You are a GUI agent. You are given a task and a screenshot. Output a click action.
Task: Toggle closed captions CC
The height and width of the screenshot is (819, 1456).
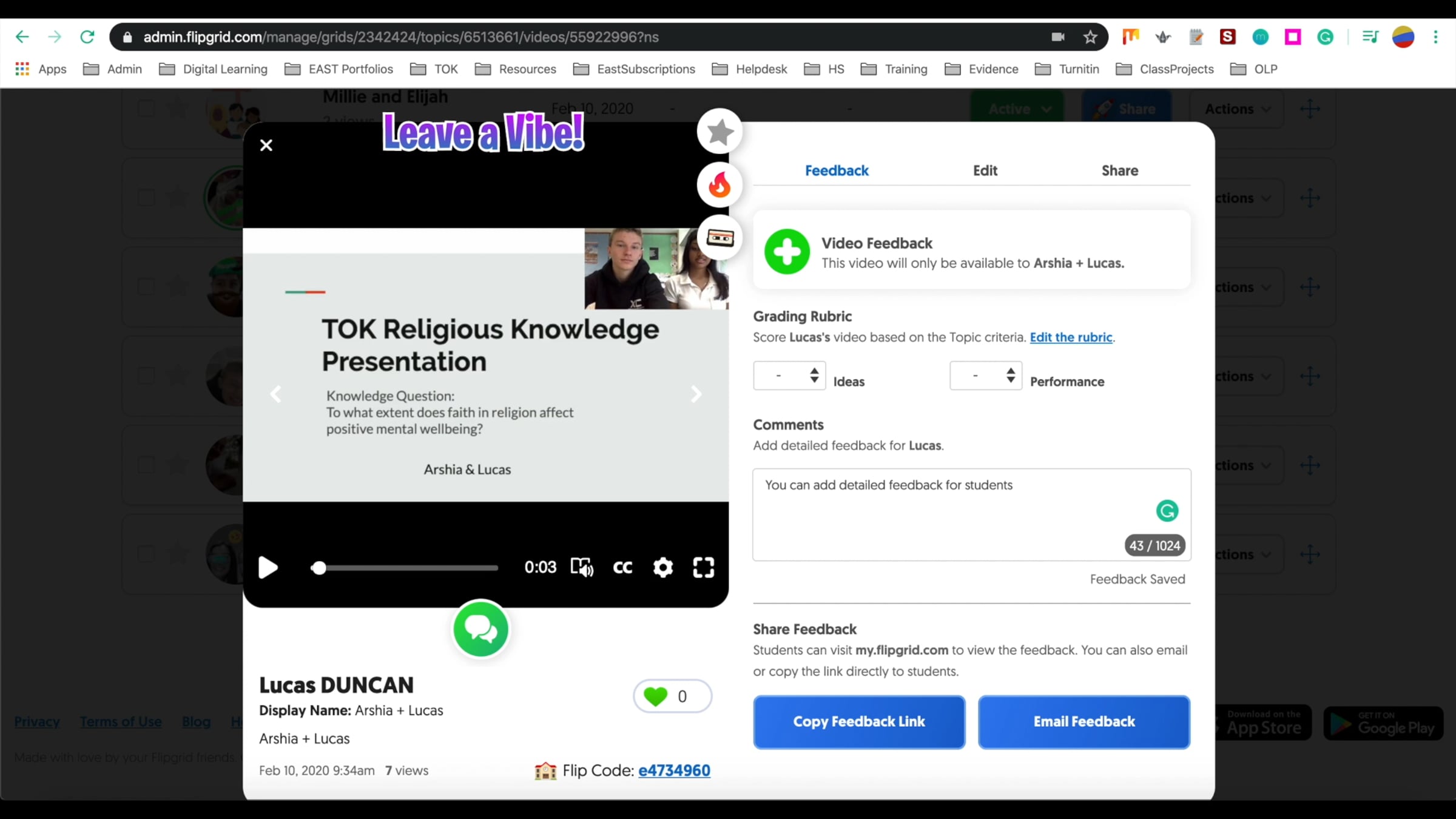click(622, 568)
